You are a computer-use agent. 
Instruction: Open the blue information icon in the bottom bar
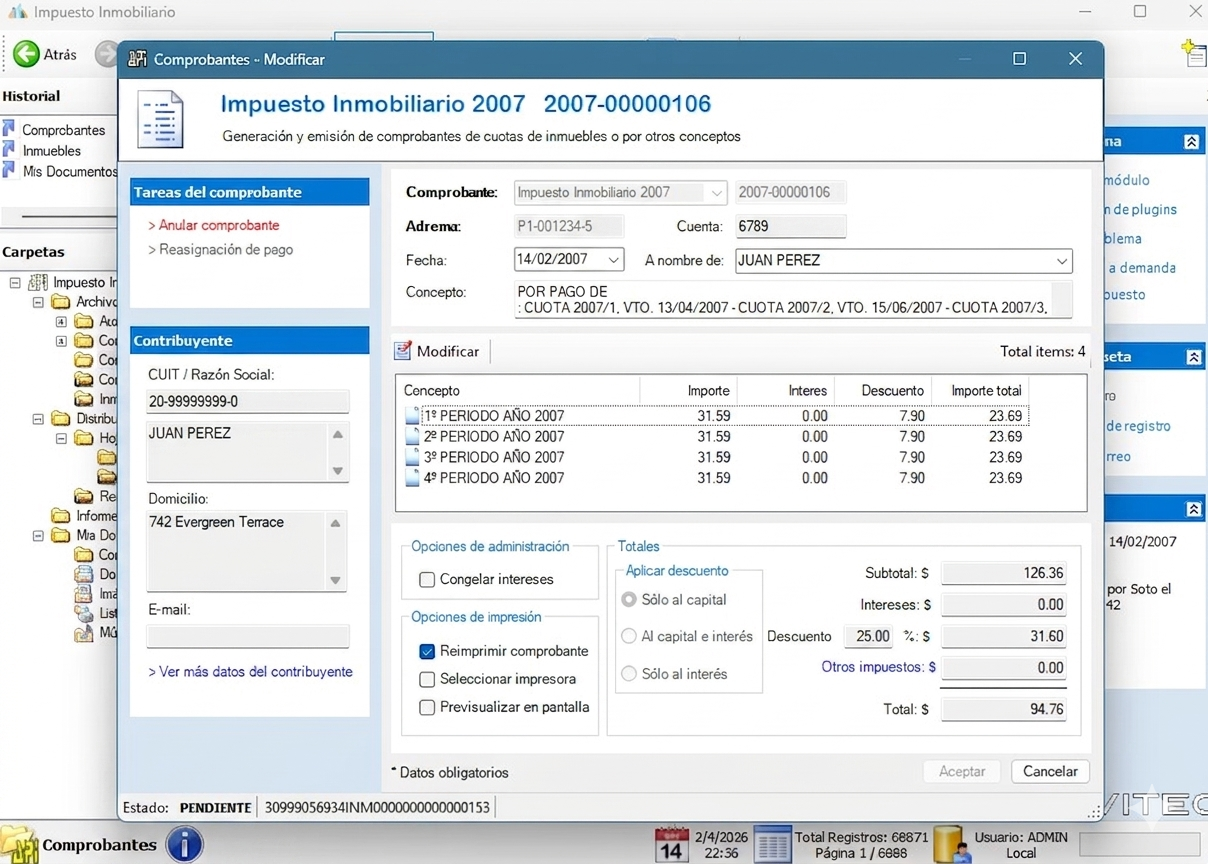pyautogui.click(x=184, y=844)
